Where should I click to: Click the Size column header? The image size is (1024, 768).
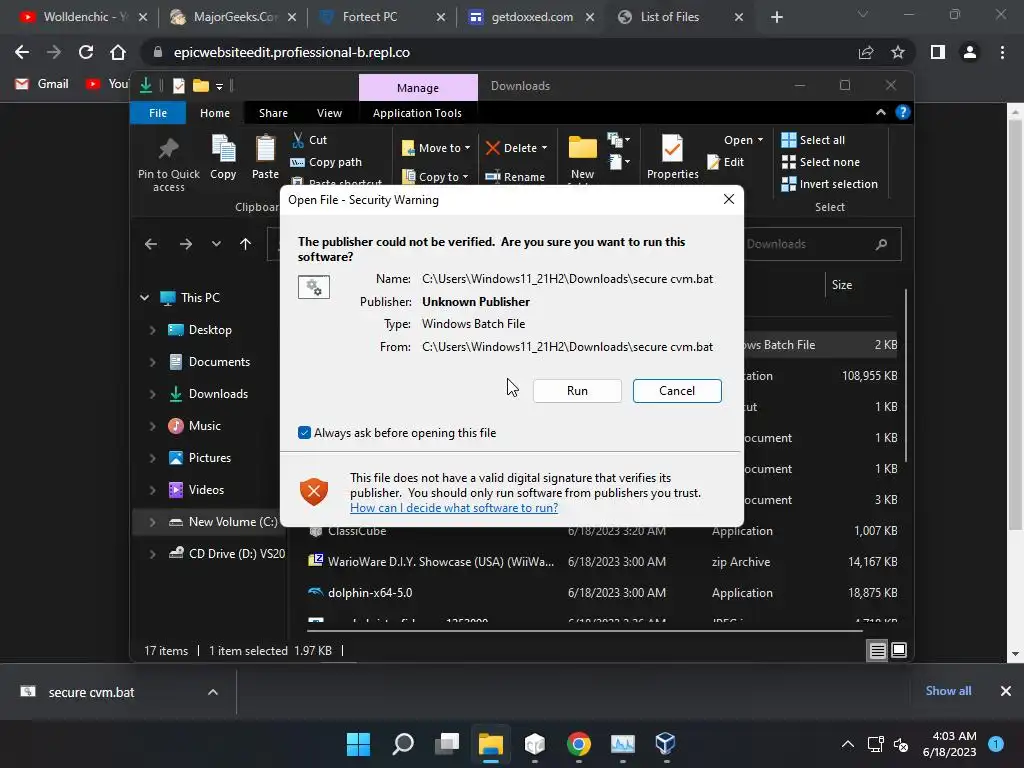[841, 285]
